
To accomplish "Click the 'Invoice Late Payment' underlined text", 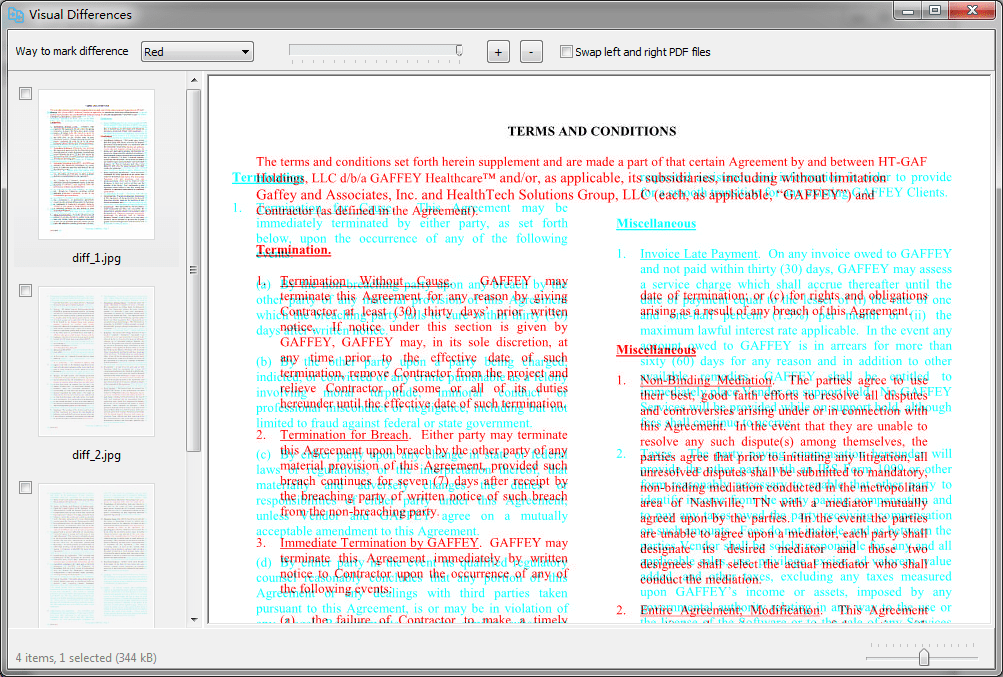I will pos(699,254).
